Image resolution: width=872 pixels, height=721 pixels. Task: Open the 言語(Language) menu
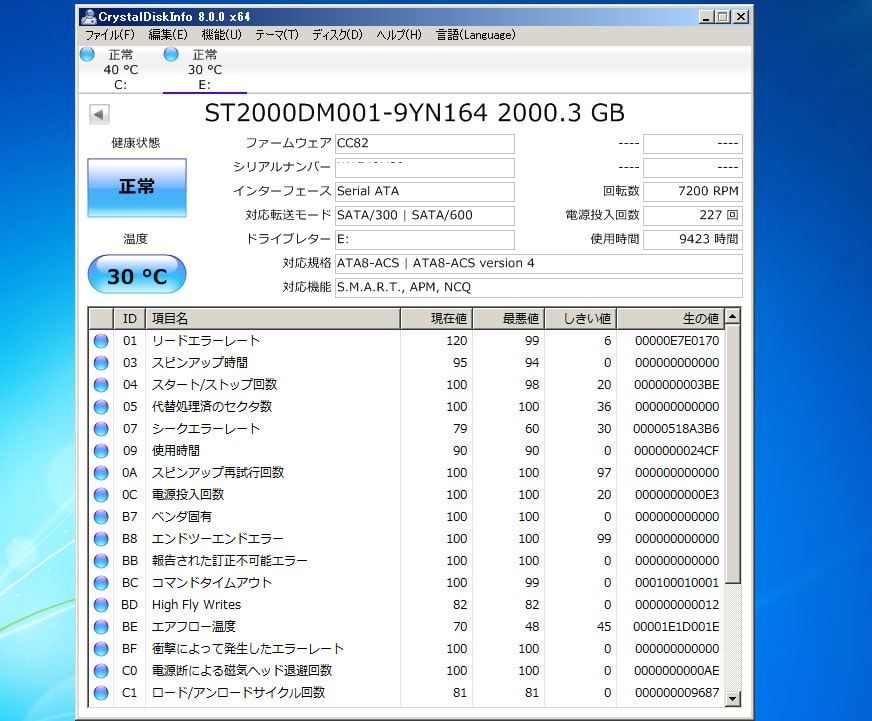click(475, 35)
